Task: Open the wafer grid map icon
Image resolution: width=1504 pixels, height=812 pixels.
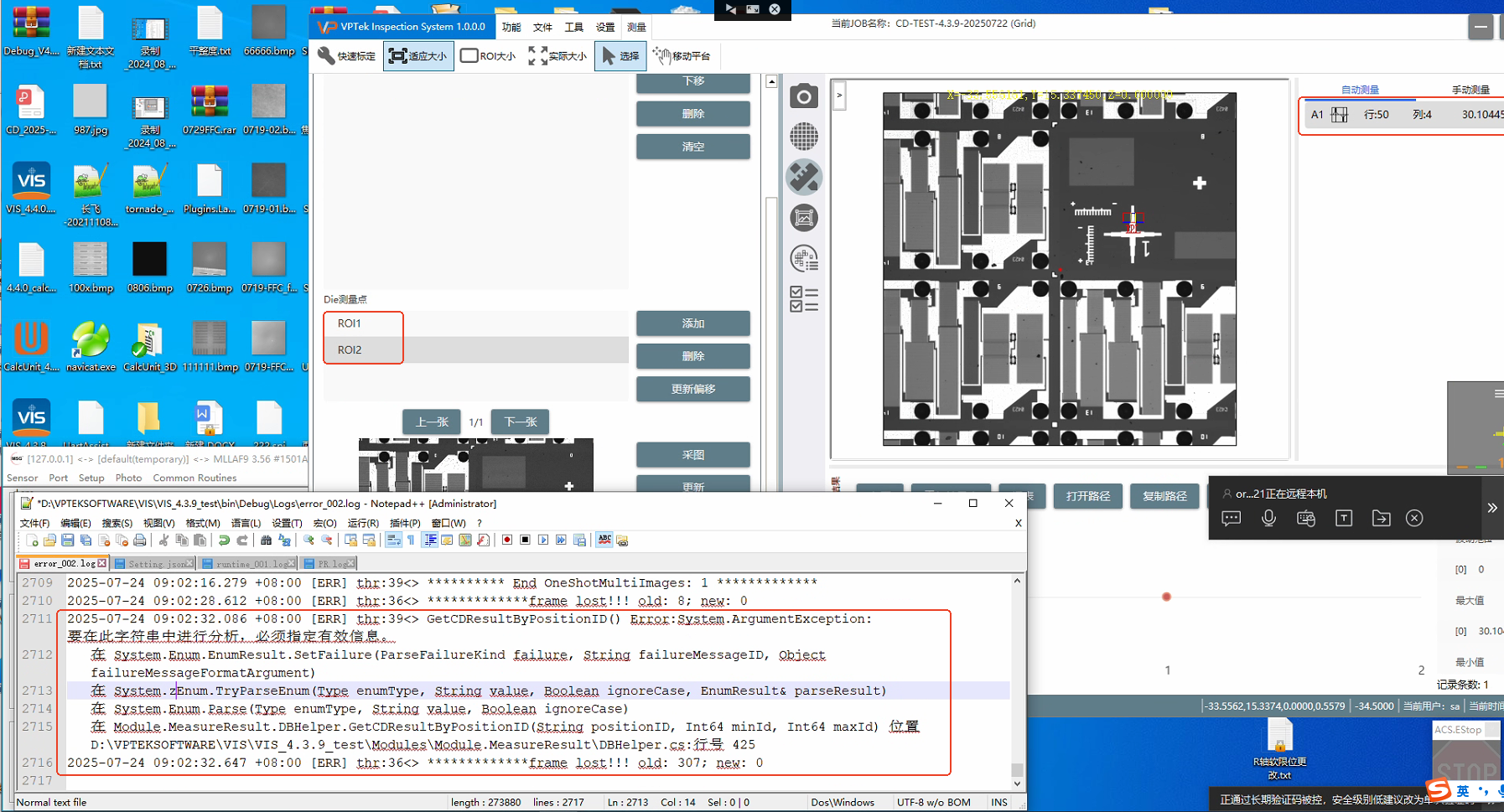Action: pos(803,137)
